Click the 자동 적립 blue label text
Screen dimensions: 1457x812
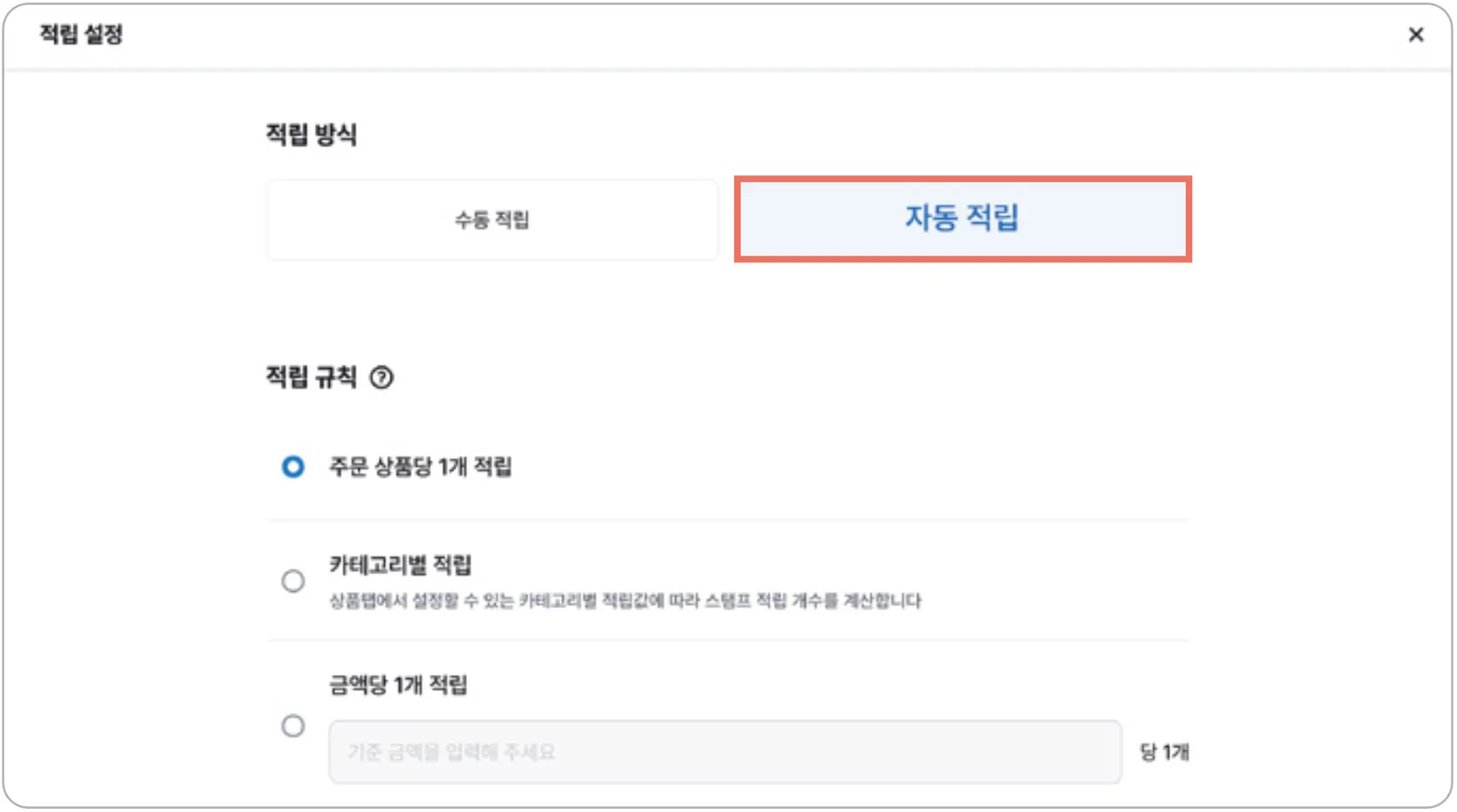(962, 218)
